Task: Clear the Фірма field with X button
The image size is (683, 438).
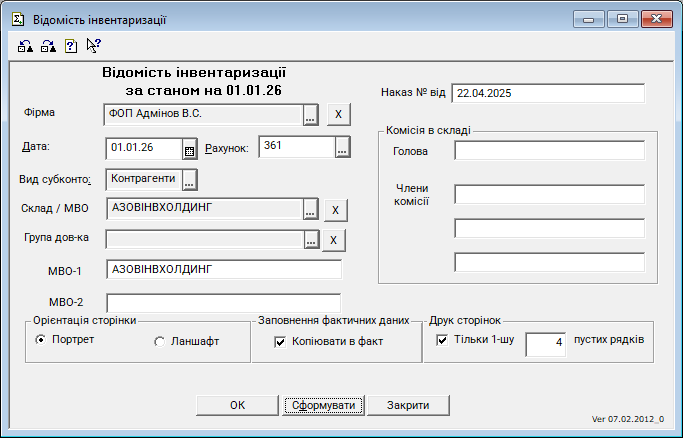Action: [x=337, y=115]
